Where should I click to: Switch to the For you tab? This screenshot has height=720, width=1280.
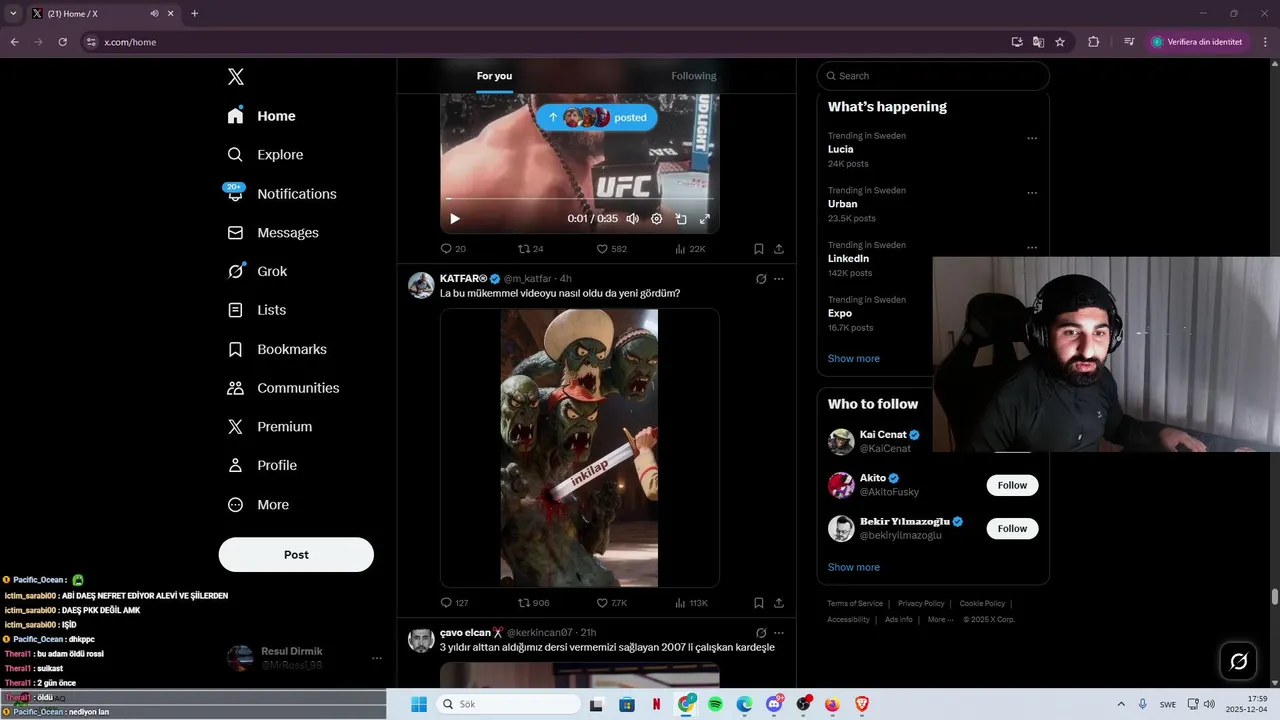(494, 76)
